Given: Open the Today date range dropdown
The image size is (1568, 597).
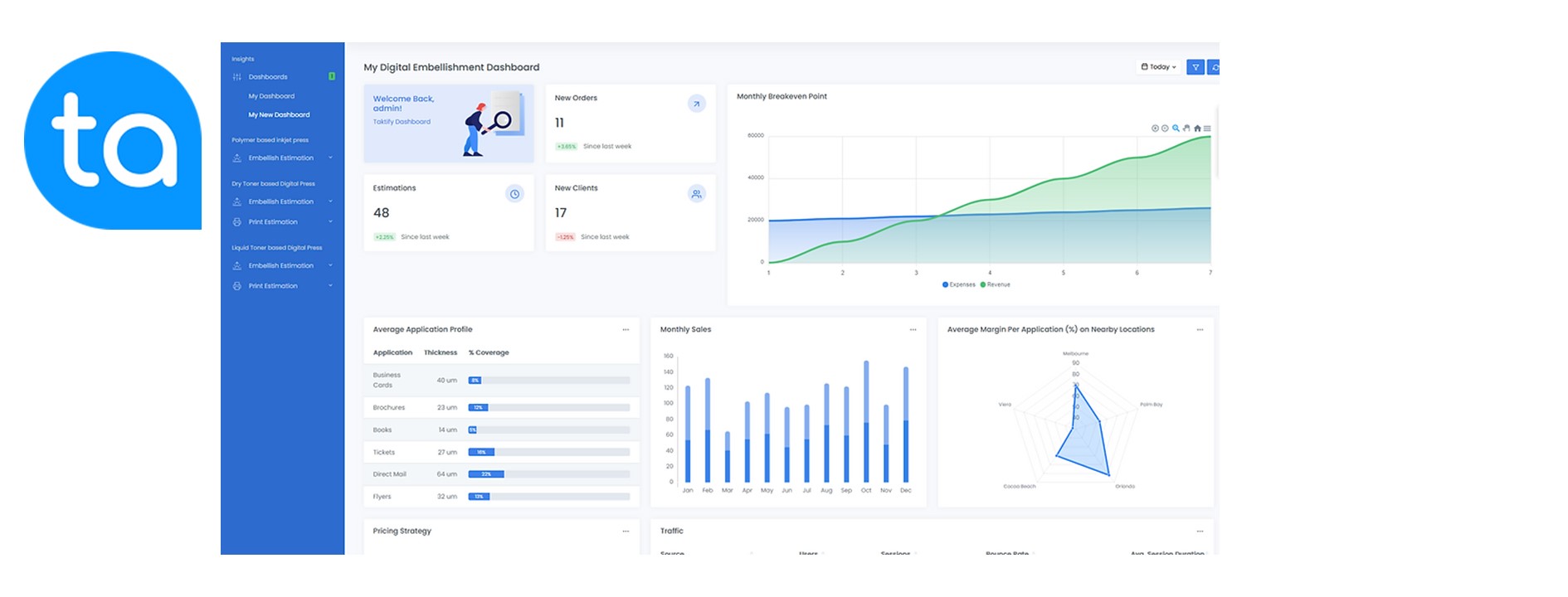Looking at the screenshot, I should (x=1158, y=67).
